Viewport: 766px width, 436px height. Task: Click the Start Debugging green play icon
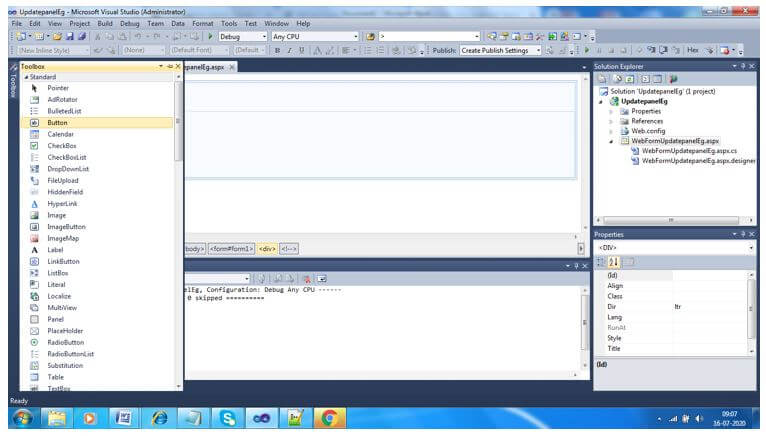pos(211,37)
